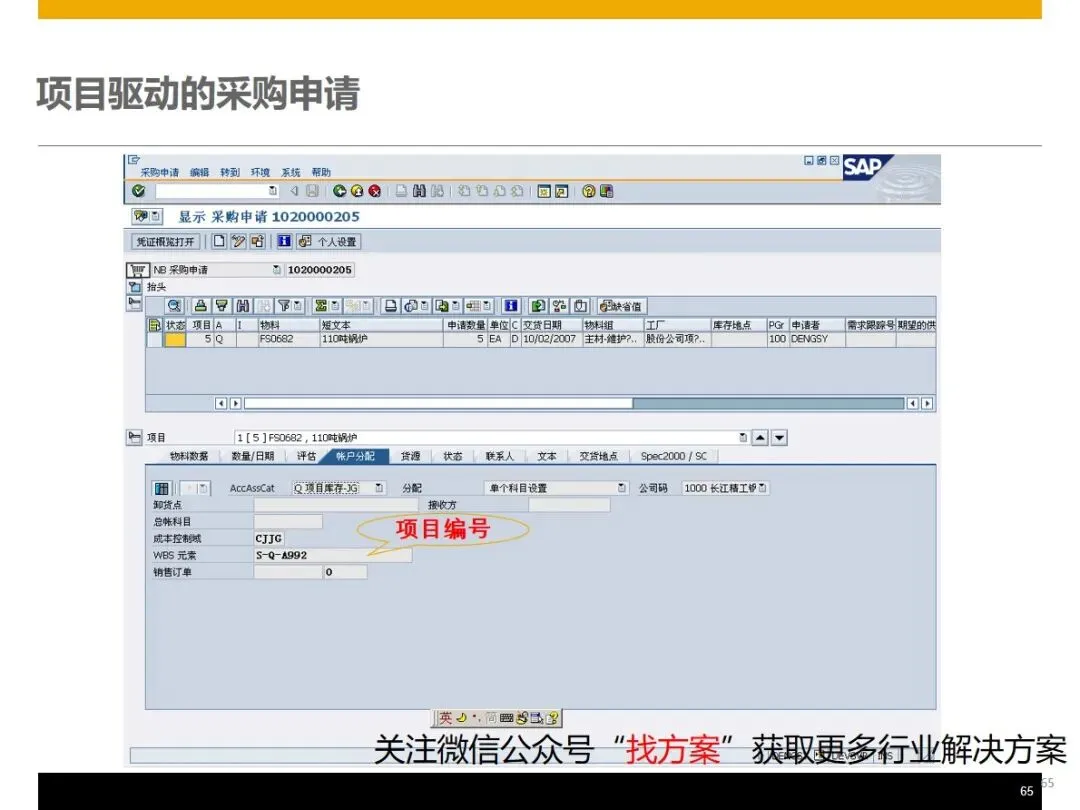Select the 帐户分配 tab
1080x810 pixels.
(x=355, y=456)
